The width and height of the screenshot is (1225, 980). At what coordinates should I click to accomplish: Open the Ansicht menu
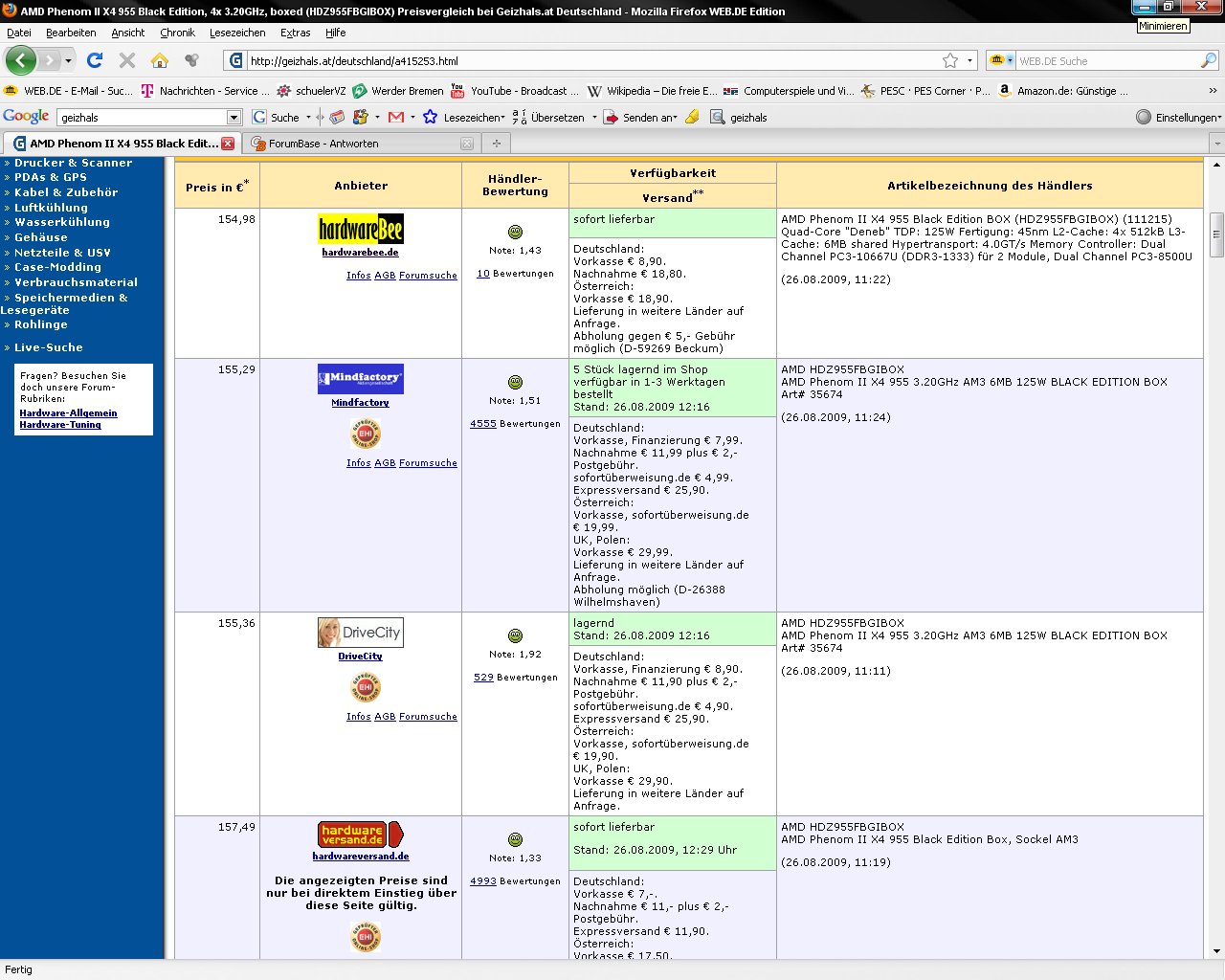click(128, 33)
